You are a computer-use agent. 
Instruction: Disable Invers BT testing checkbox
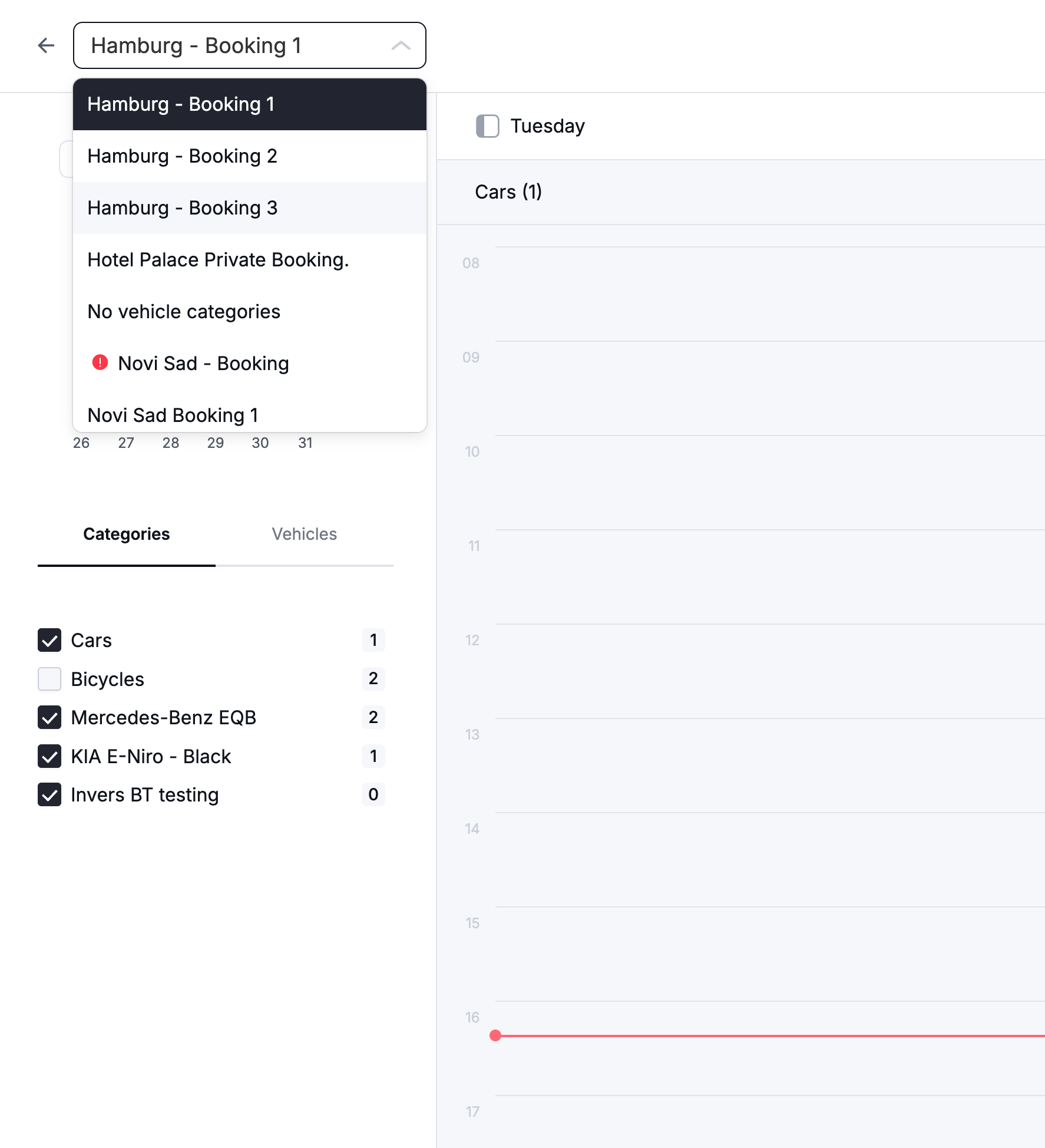[x=49, y=794]
